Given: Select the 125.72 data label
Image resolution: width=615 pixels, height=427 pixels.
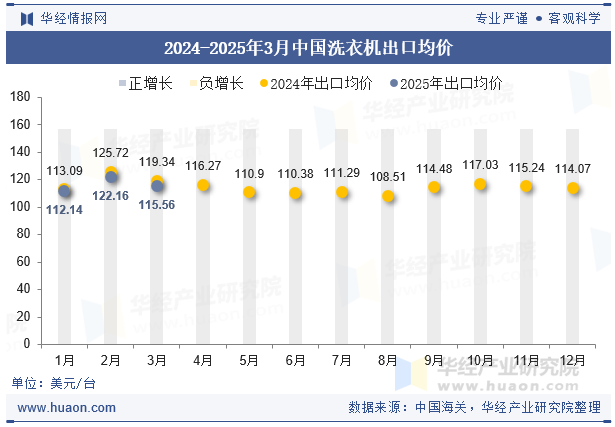Looking at the screenshot, I should click(x=111, y=153).
